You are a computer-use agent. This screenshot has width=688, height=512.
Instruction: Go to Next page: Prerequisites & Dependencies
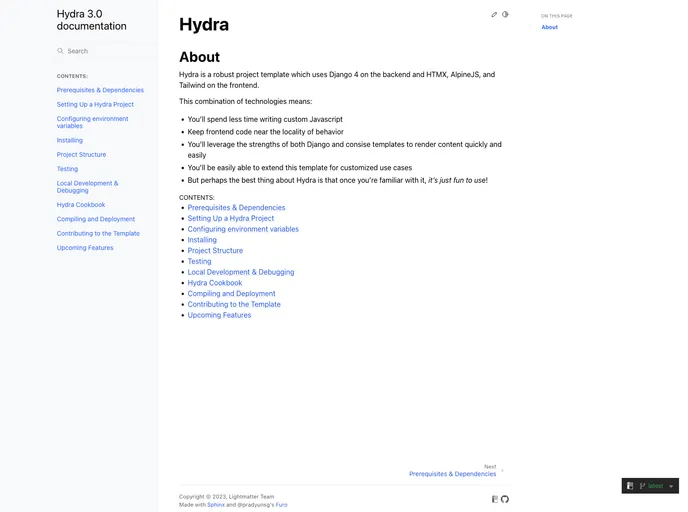pyautogui.click(x=453, y=471)
